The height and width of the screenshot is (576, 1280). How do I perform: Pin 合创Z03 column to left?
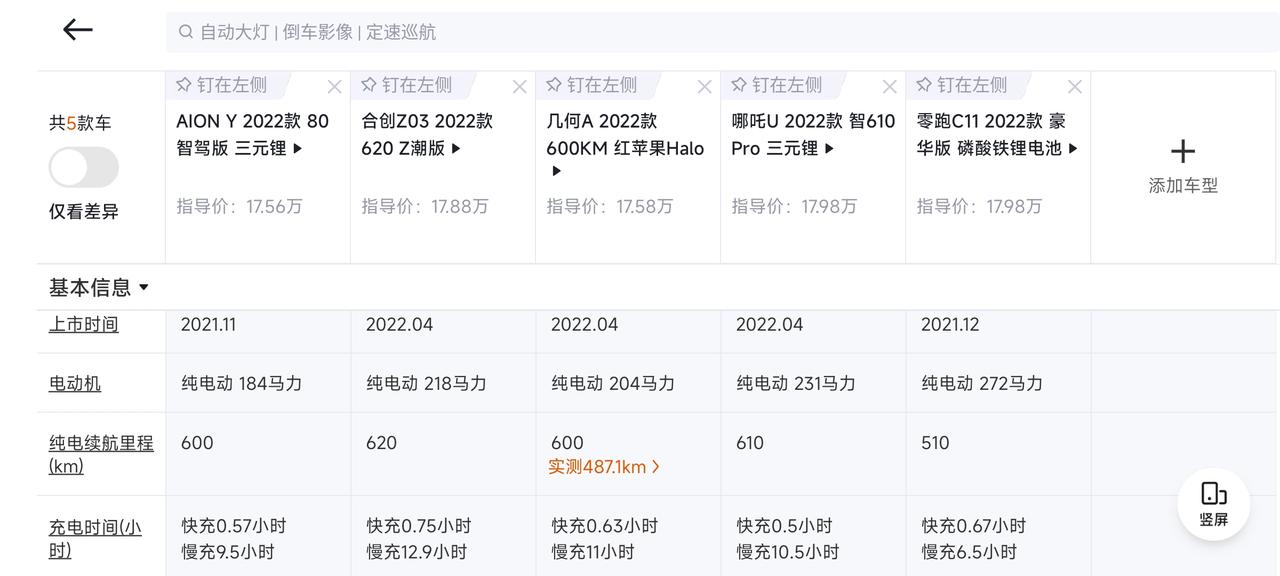pos(407,85)
